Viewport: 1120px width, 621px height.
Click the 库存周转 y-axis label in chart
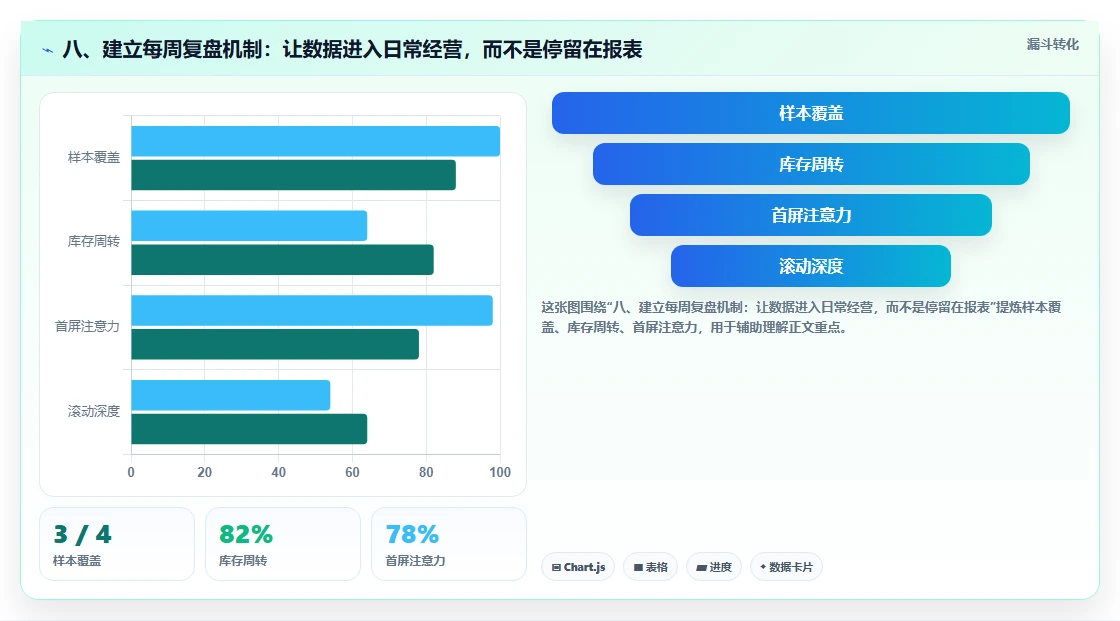pyautogui.click(x=94, y=242)
